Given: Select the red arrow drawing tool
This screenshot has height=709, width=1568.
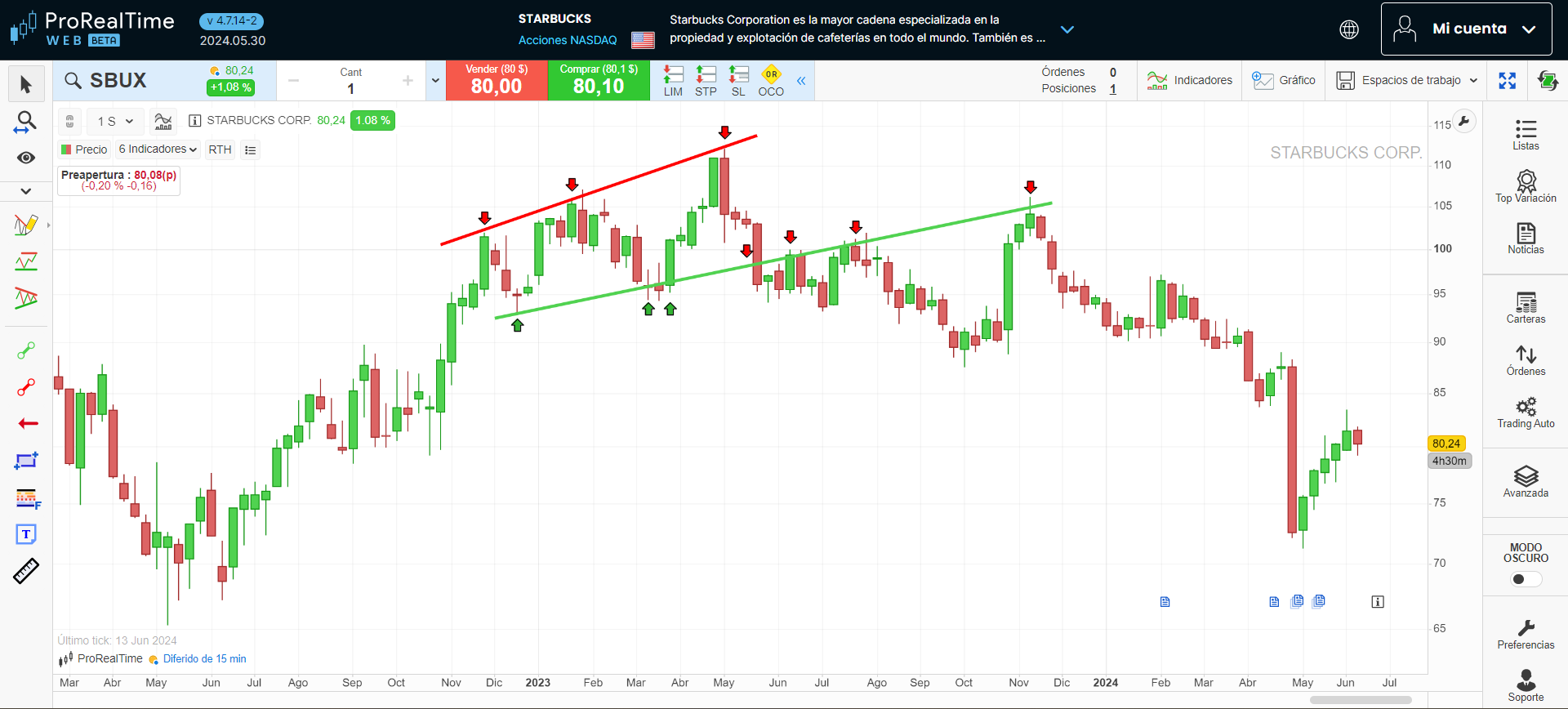Looking at the screenshot, I should (x=28, y=423).
